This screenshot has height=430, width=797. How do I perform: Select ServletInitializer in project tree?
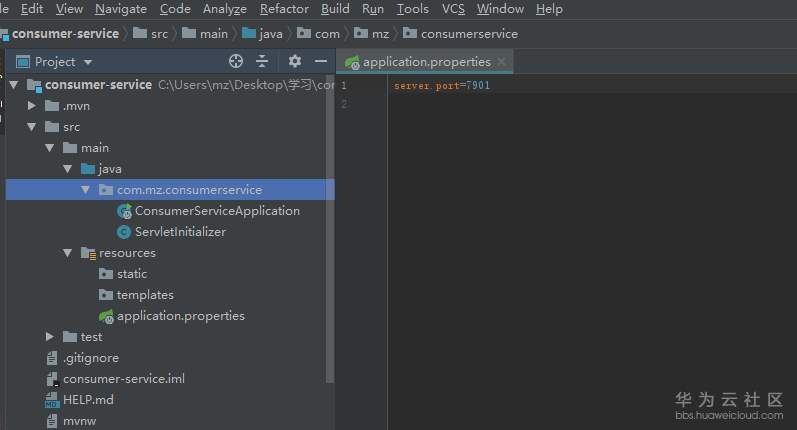[180, 232]
